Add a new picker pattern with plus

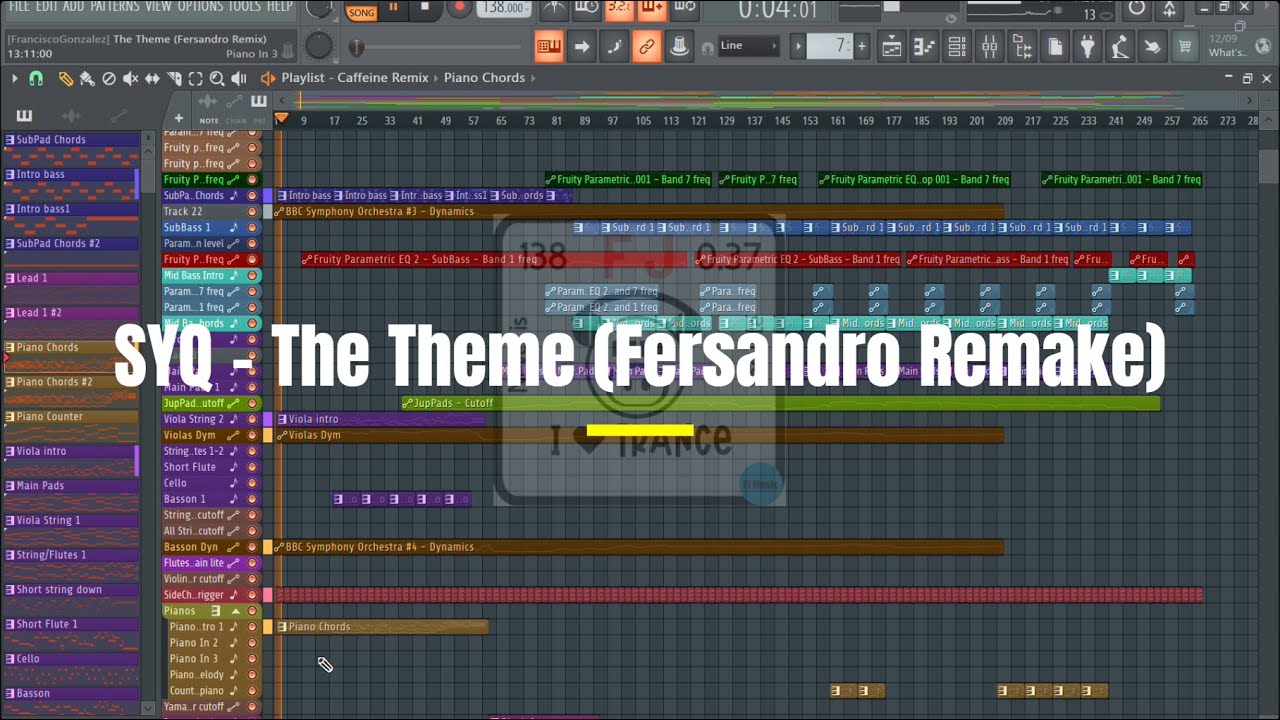[x=178, y=119]
